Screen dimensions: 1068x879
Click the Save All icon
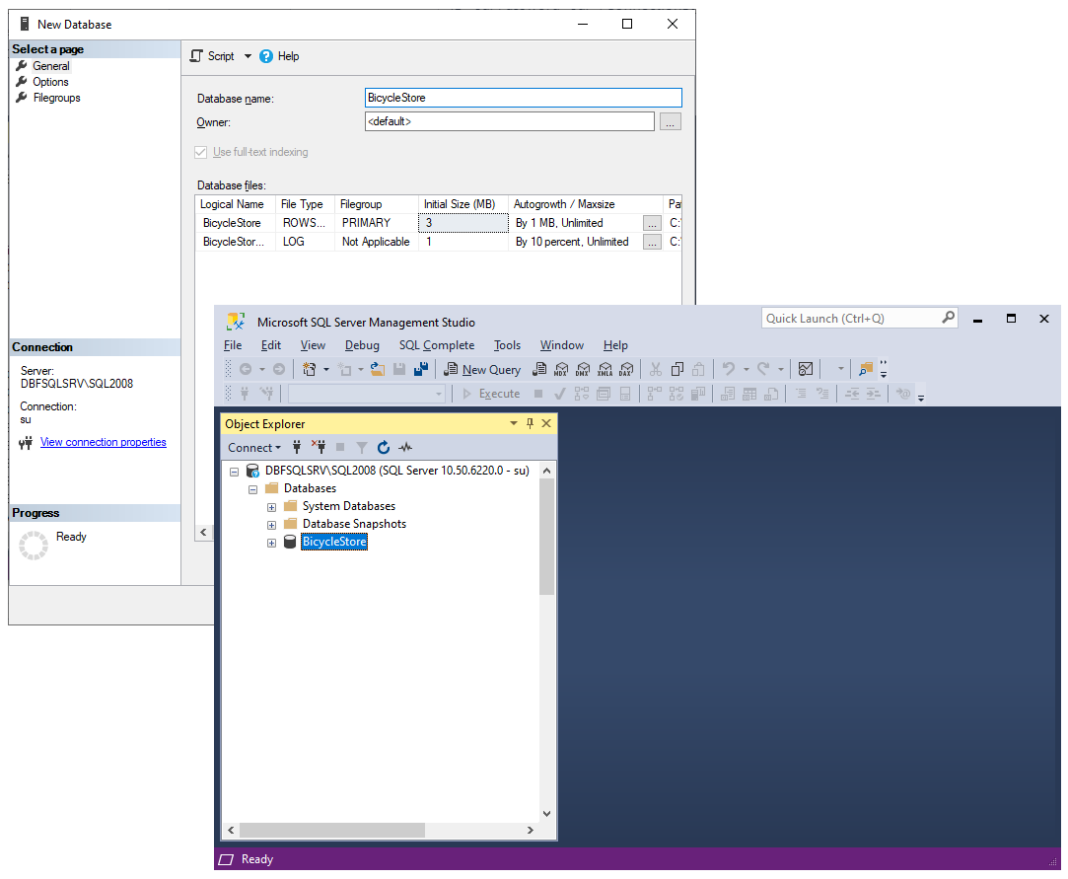pos(421,369)
